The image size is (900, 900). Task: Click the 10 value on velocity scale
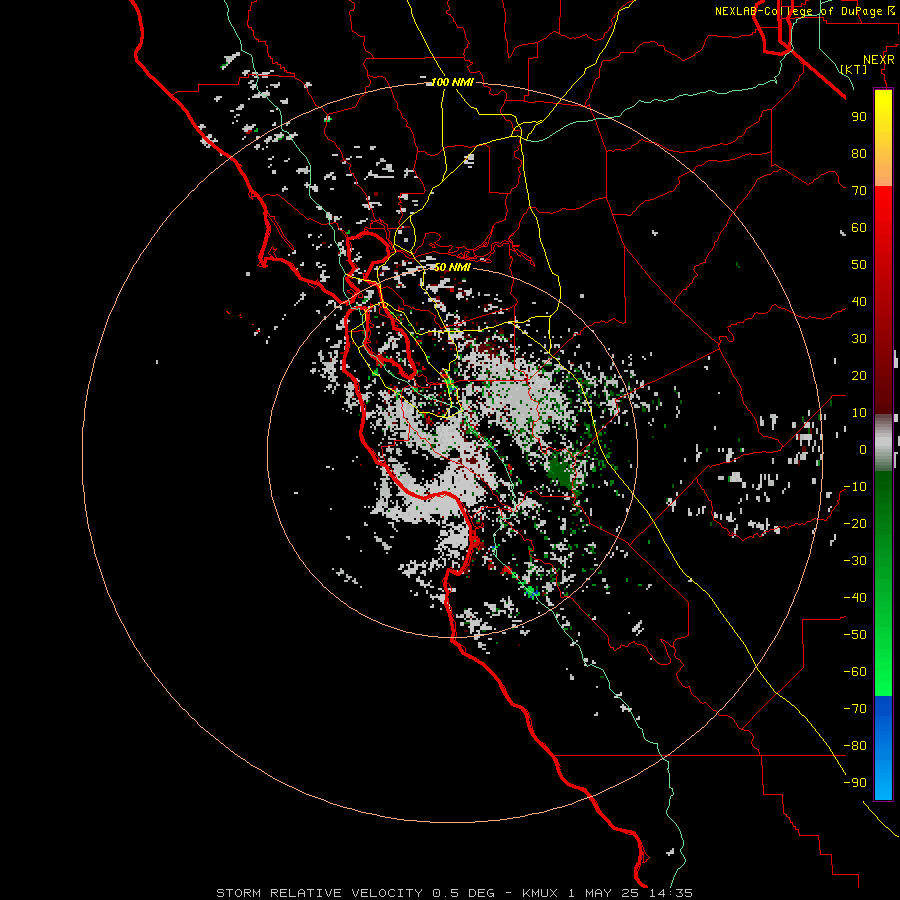pyautogui.click(x=859, y=413)
